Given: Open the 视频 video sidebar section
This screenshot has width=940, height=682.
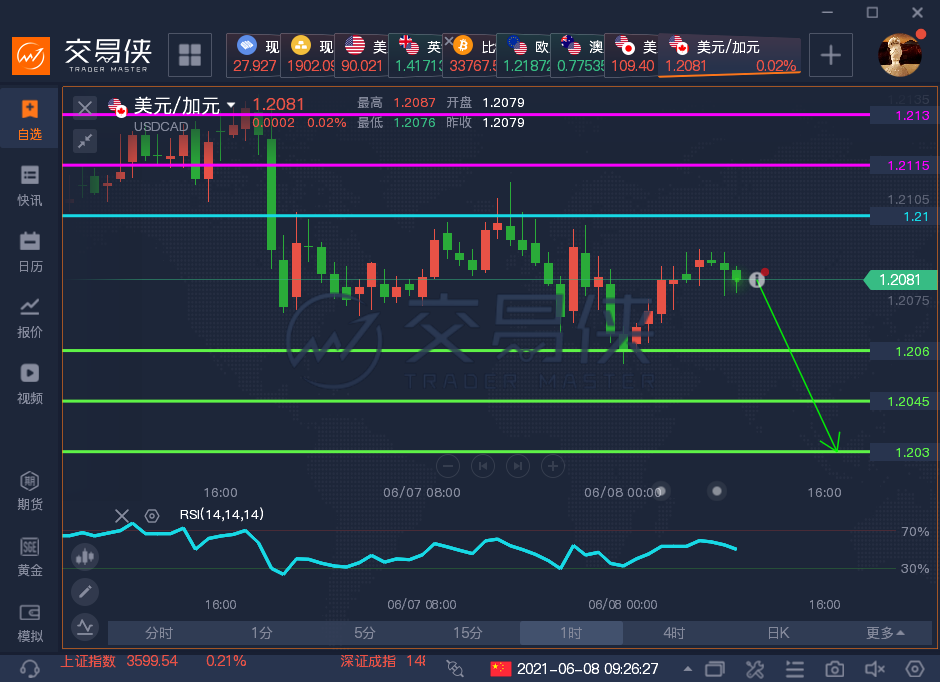Looking at the screenshot, I should [29, 384].
